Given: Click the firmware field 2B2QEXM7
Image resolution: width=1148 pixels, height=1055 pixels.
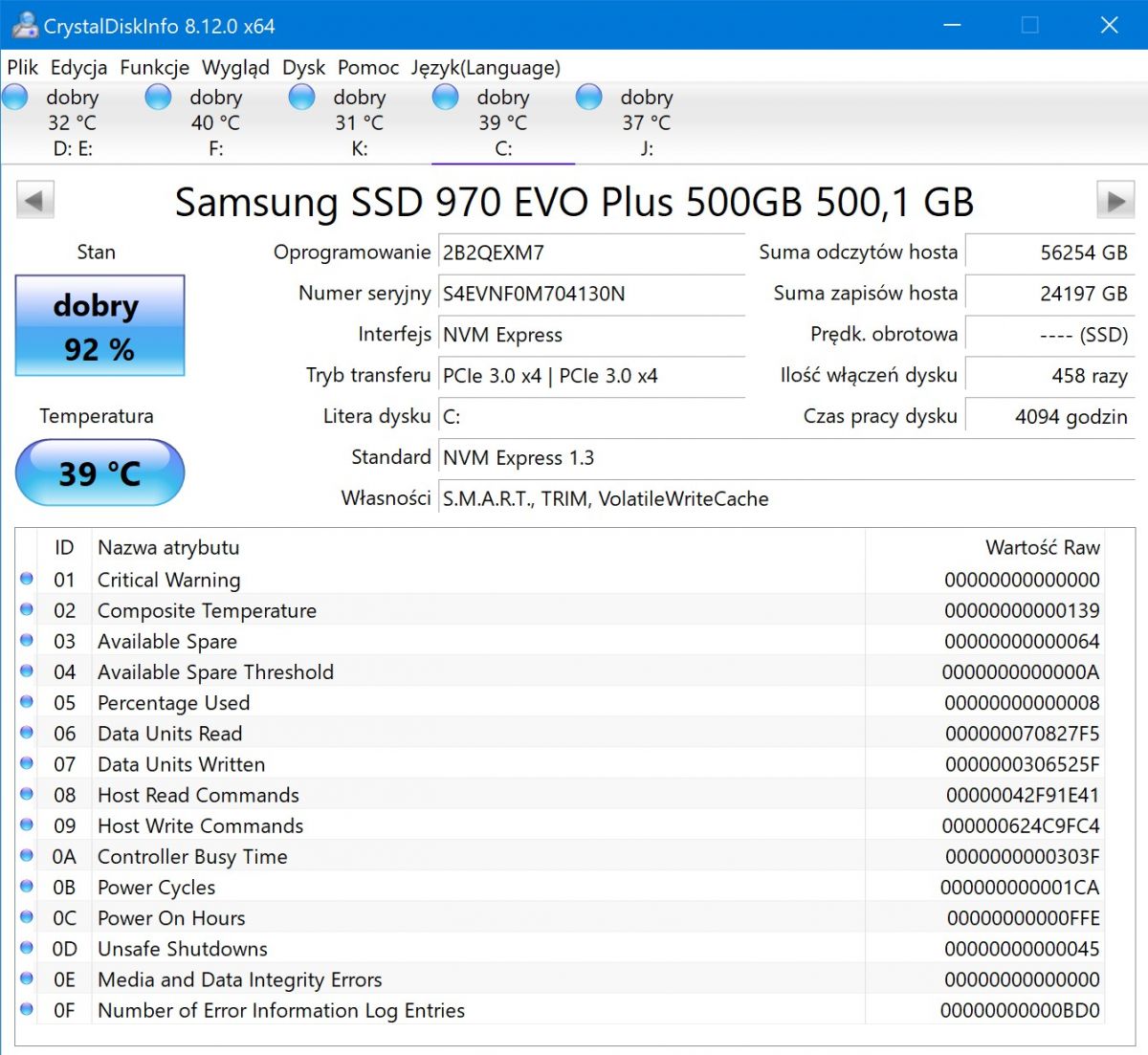Looking at the screenshot, I should [x=591, y=253].
